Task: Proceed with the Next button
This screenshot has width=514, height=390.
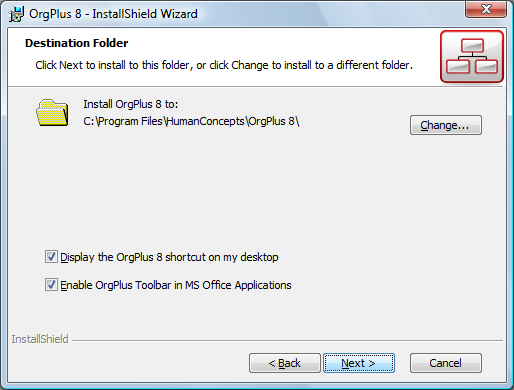Action: [359, 363]
